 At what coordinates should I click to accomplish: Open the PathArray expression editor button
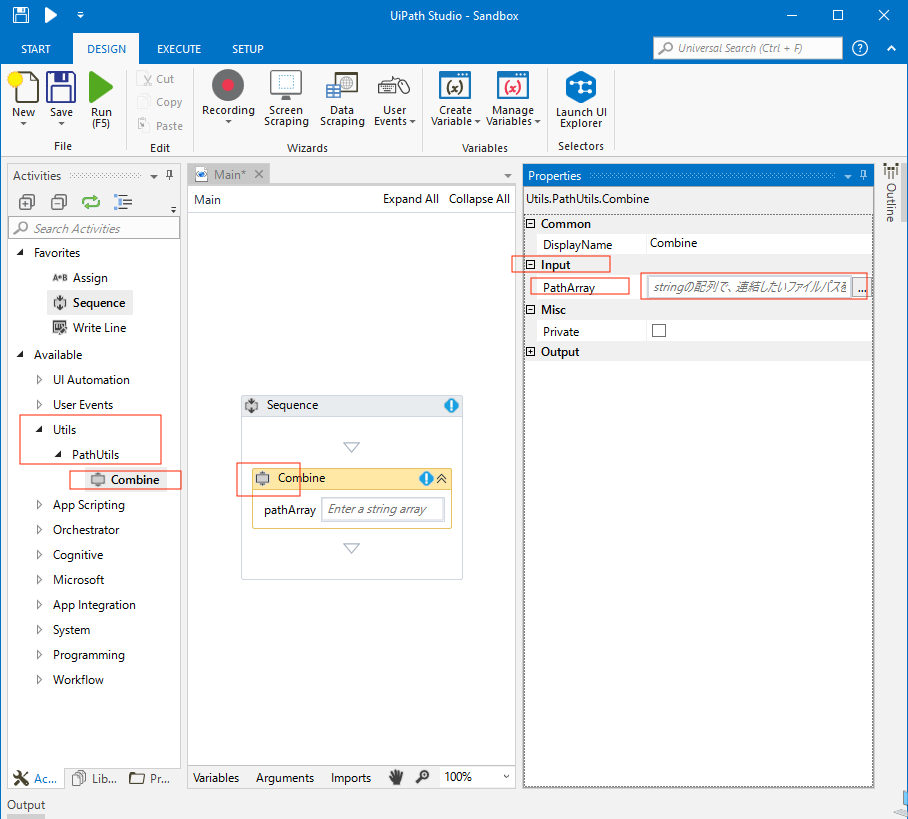click(862, 287)
